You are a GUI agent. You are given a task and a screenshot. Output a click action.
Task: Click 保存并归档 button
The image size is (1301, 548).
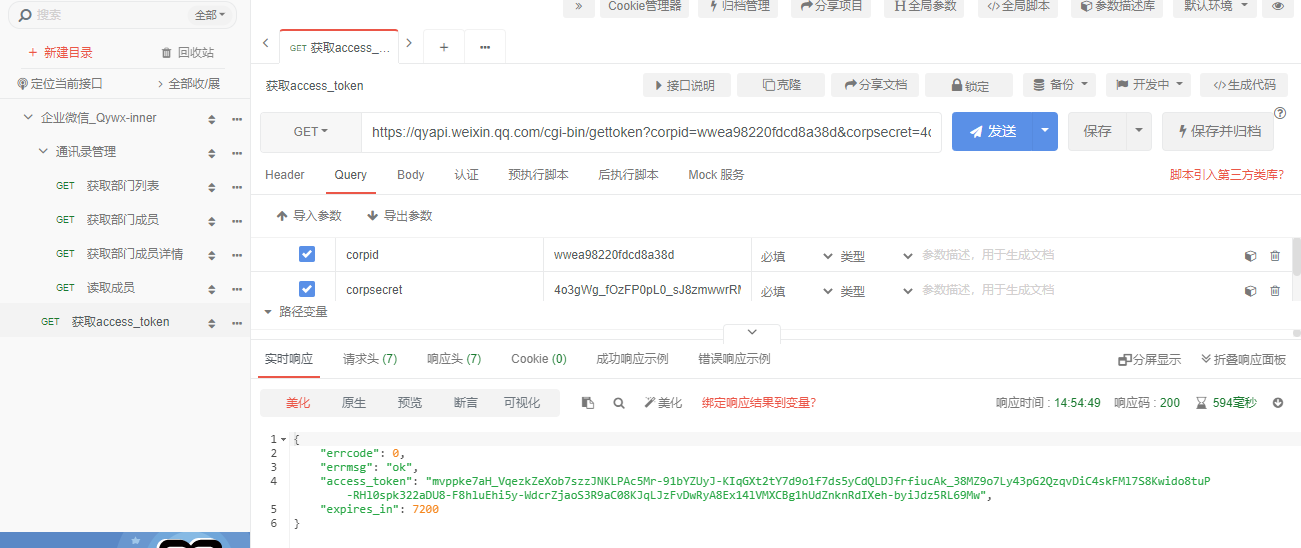(1218, 132)
